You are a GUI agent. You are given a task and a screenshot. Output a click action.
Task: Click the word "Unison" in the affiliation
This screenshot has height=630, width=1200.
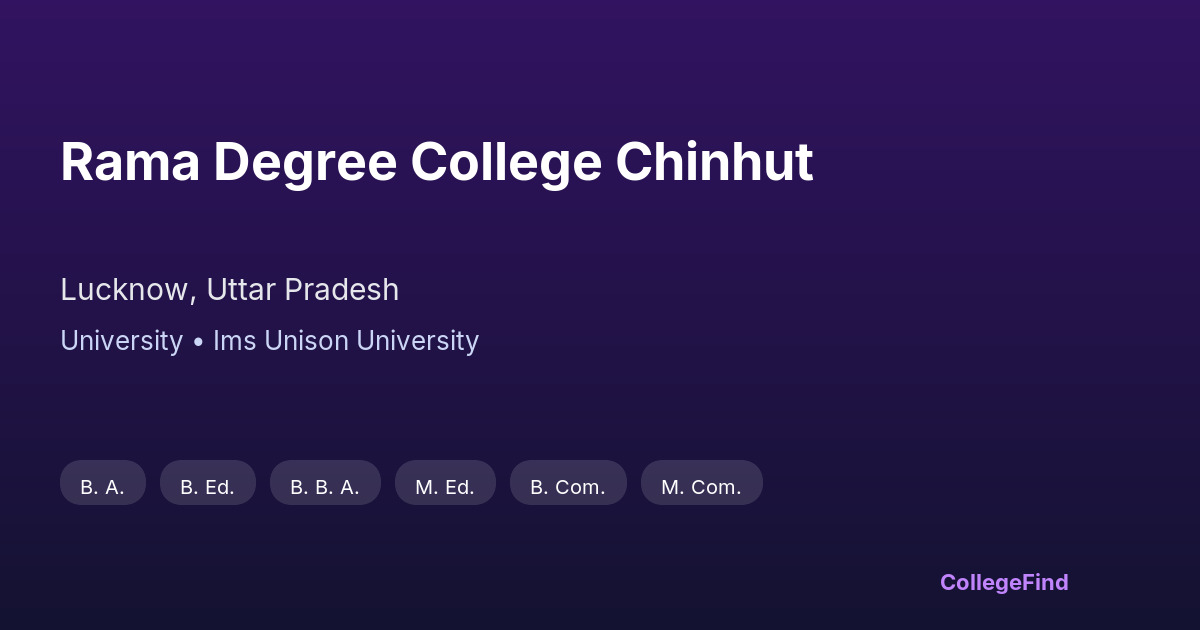[306, 341]
